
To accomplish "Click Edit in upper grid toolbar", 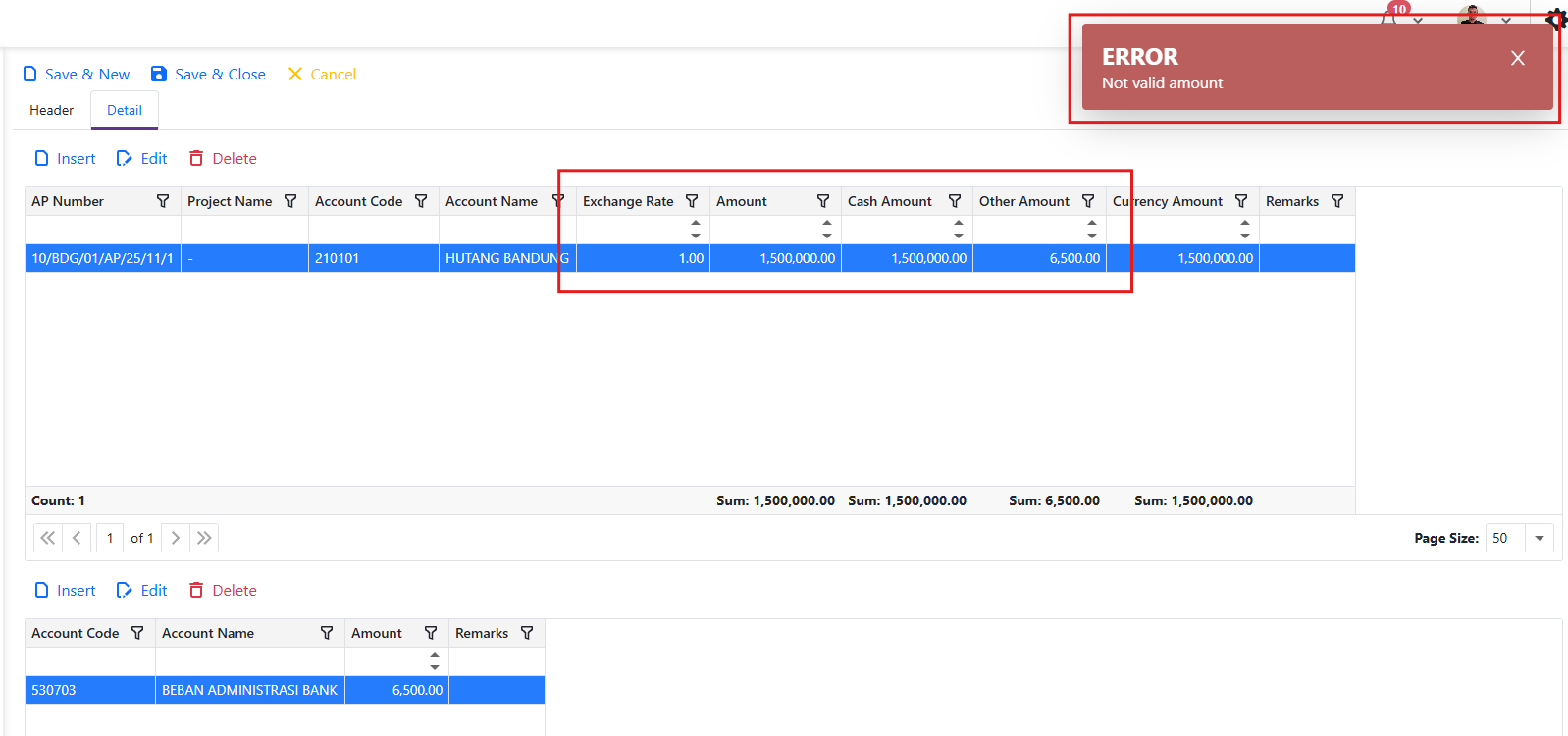I will click(x=142, y=158).
